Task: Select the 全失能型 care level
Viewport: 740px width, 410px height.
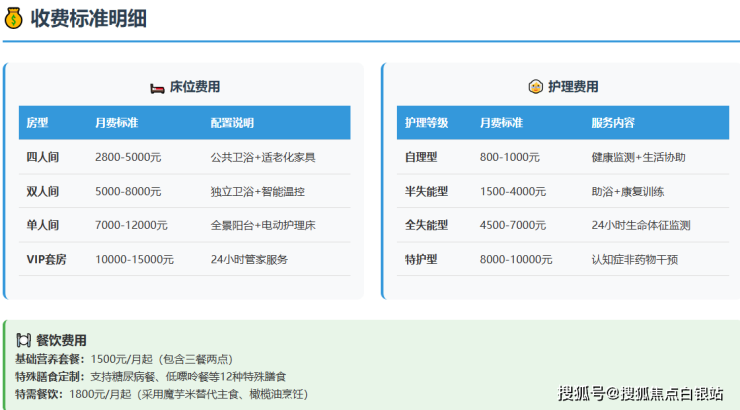Action: pyautogui.click(x=426, y=225)
